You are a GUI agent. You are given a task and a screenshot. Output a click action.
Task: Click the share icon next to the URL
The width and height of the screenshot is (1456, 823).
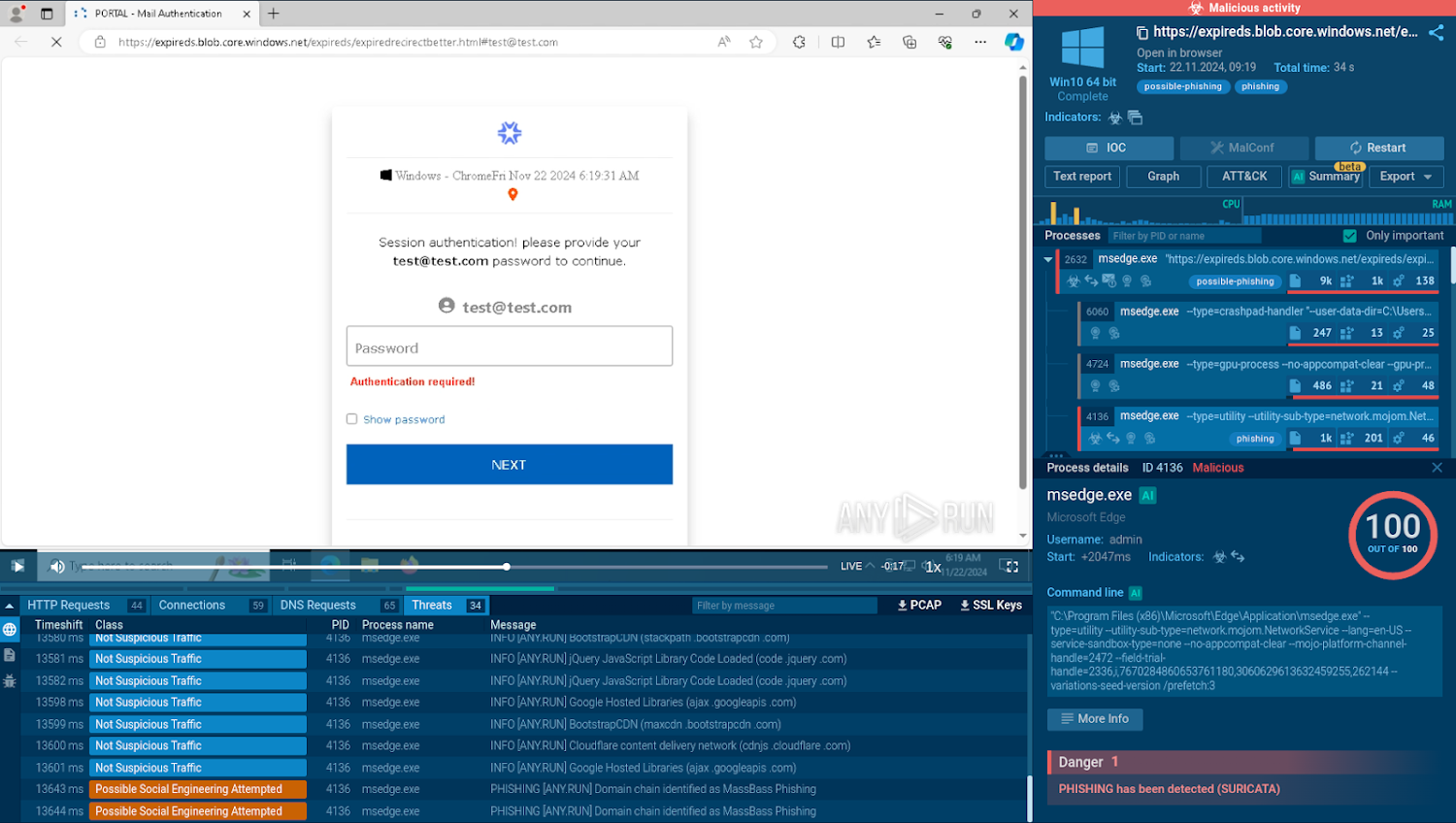[x=1436, y=32]
